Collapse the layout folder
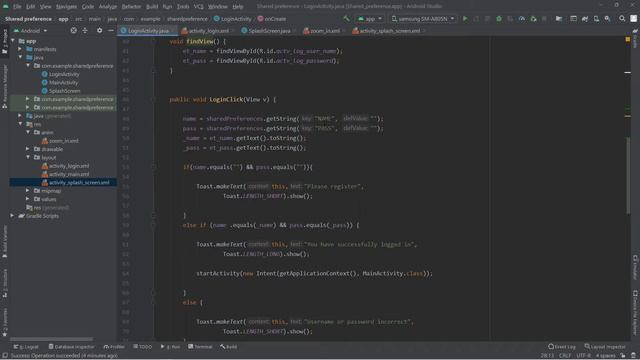Viewport: 640px width, 360px height. coord(28,157)
